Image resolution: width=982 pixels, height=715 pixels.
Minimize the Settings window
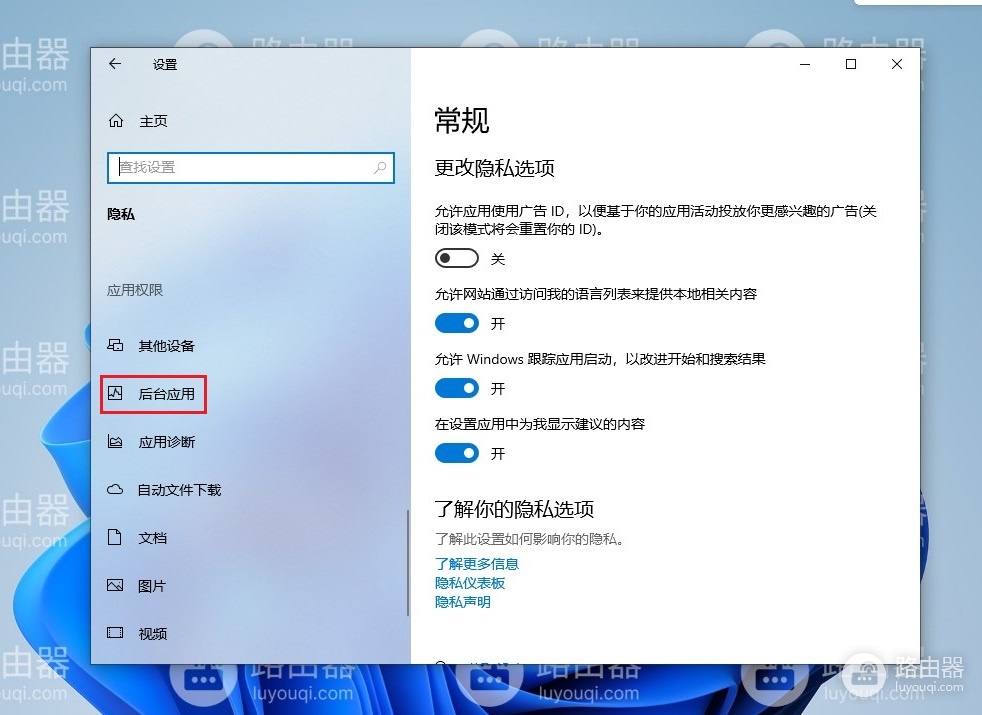coord(805,64)
